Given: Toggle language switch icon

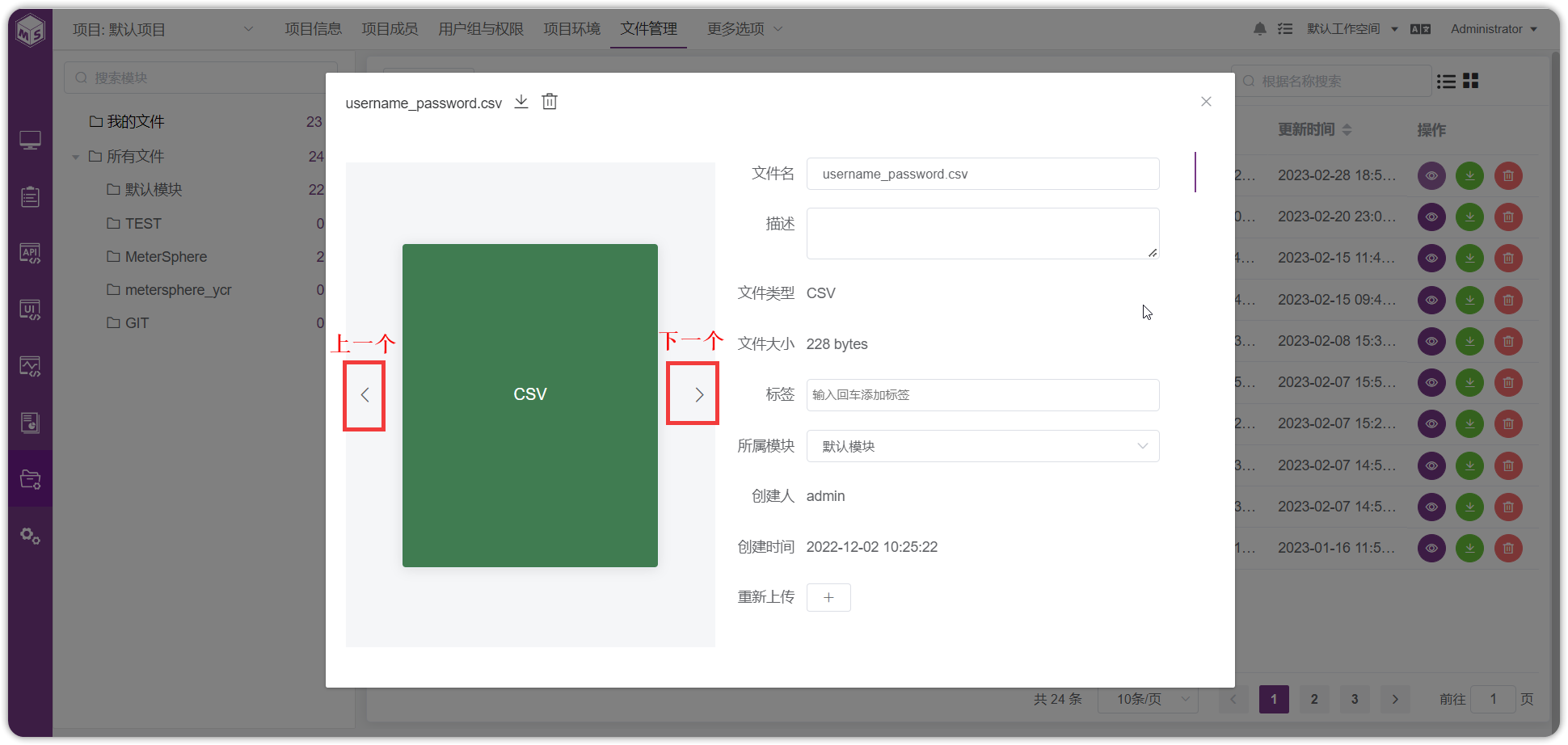Looking at the screenshot, I should tap(1420, 29).
